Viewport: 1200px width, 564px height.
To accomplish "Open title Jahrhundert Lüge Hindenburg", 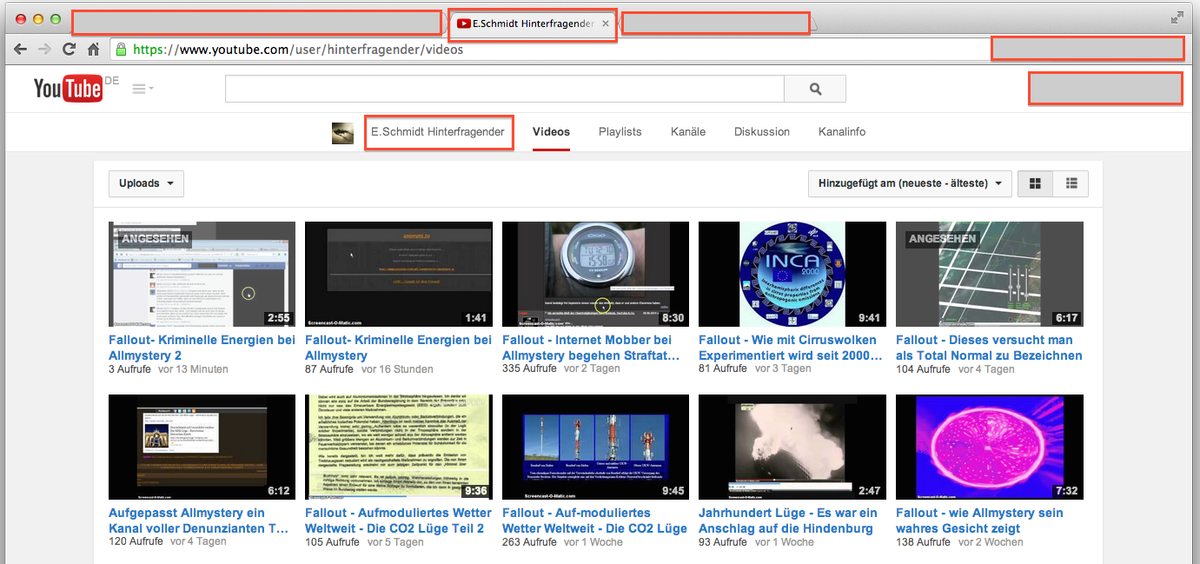I will pyautogui.click(x=788, y=520).
